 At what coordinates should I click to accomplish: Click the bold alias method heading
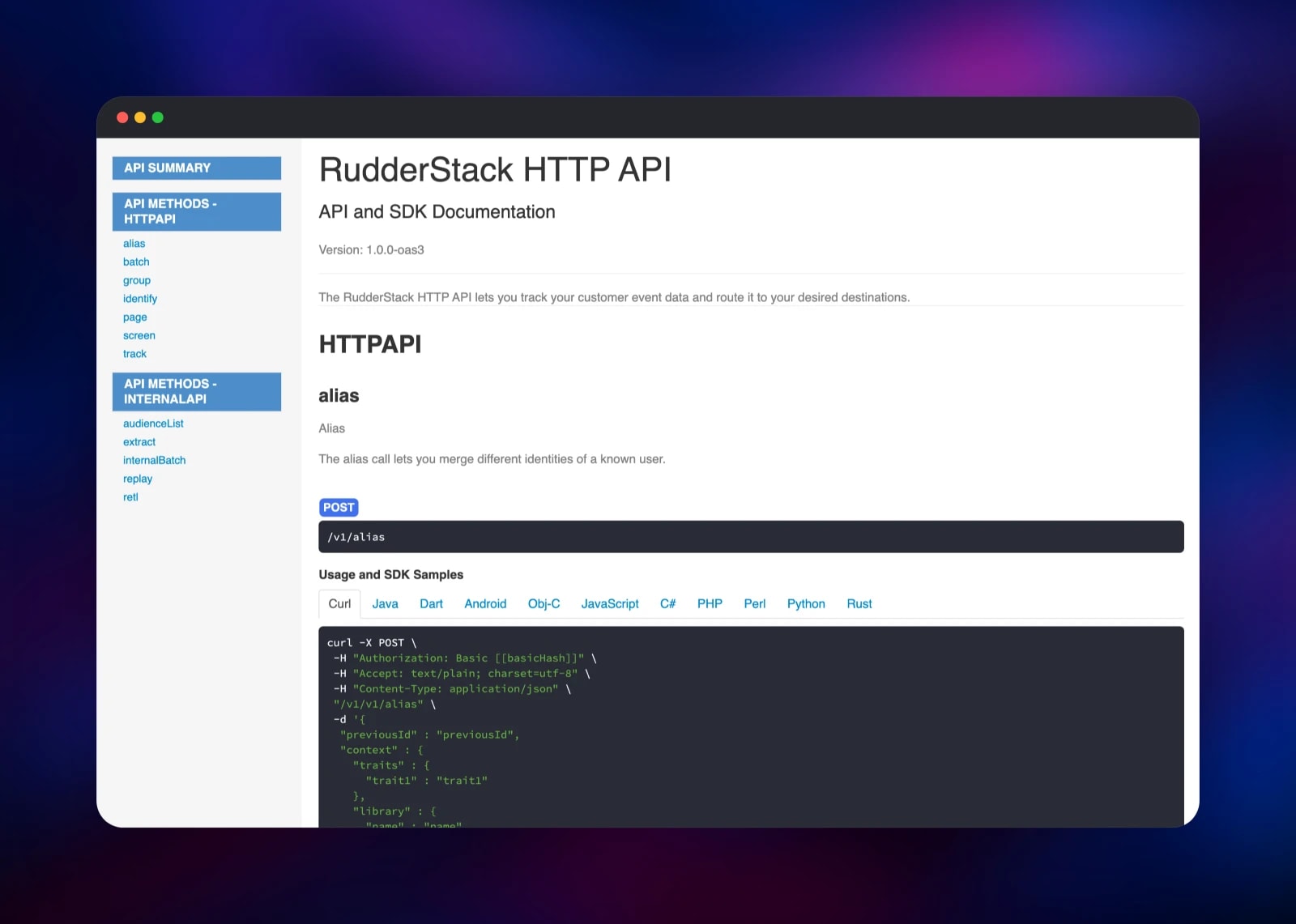[339, 396]
